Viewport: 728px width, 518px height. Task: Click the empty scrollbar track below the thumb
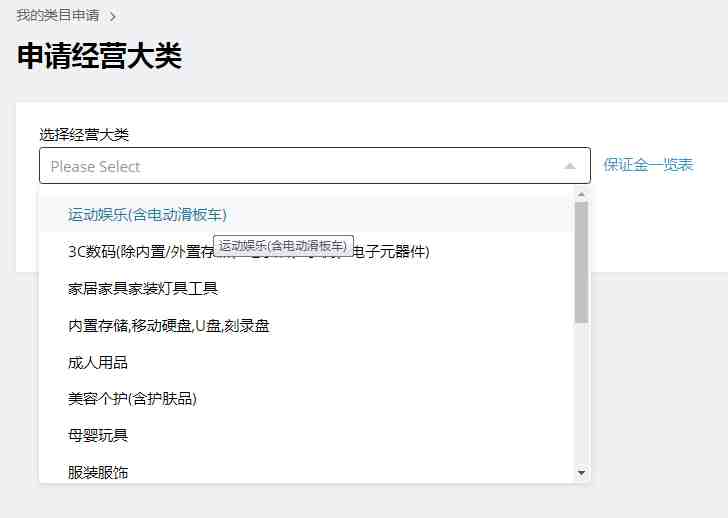(x=581, y=395)
